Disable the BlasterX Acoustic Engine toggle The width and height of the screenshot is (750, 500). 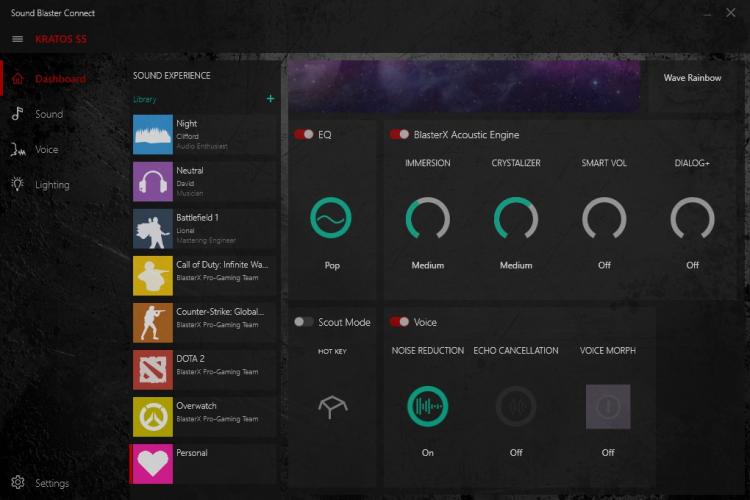tap(399, 134)
